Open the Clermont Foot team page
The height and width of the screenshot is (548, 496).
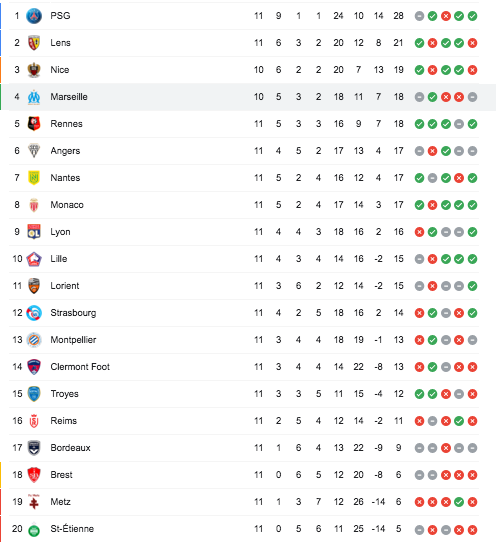tap(80, 367)
